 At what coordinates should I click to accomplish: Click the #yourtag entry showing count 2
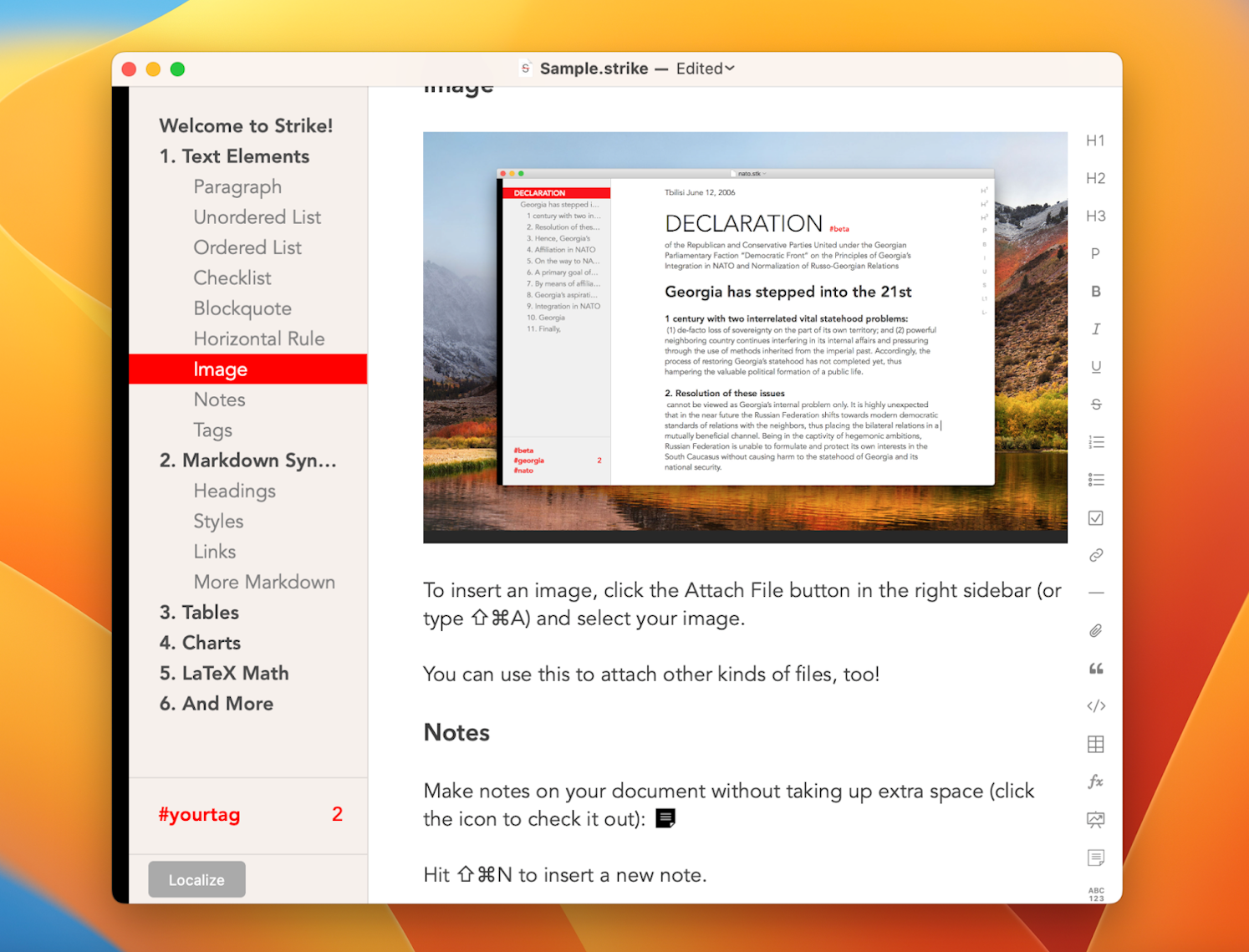point(199,814)
